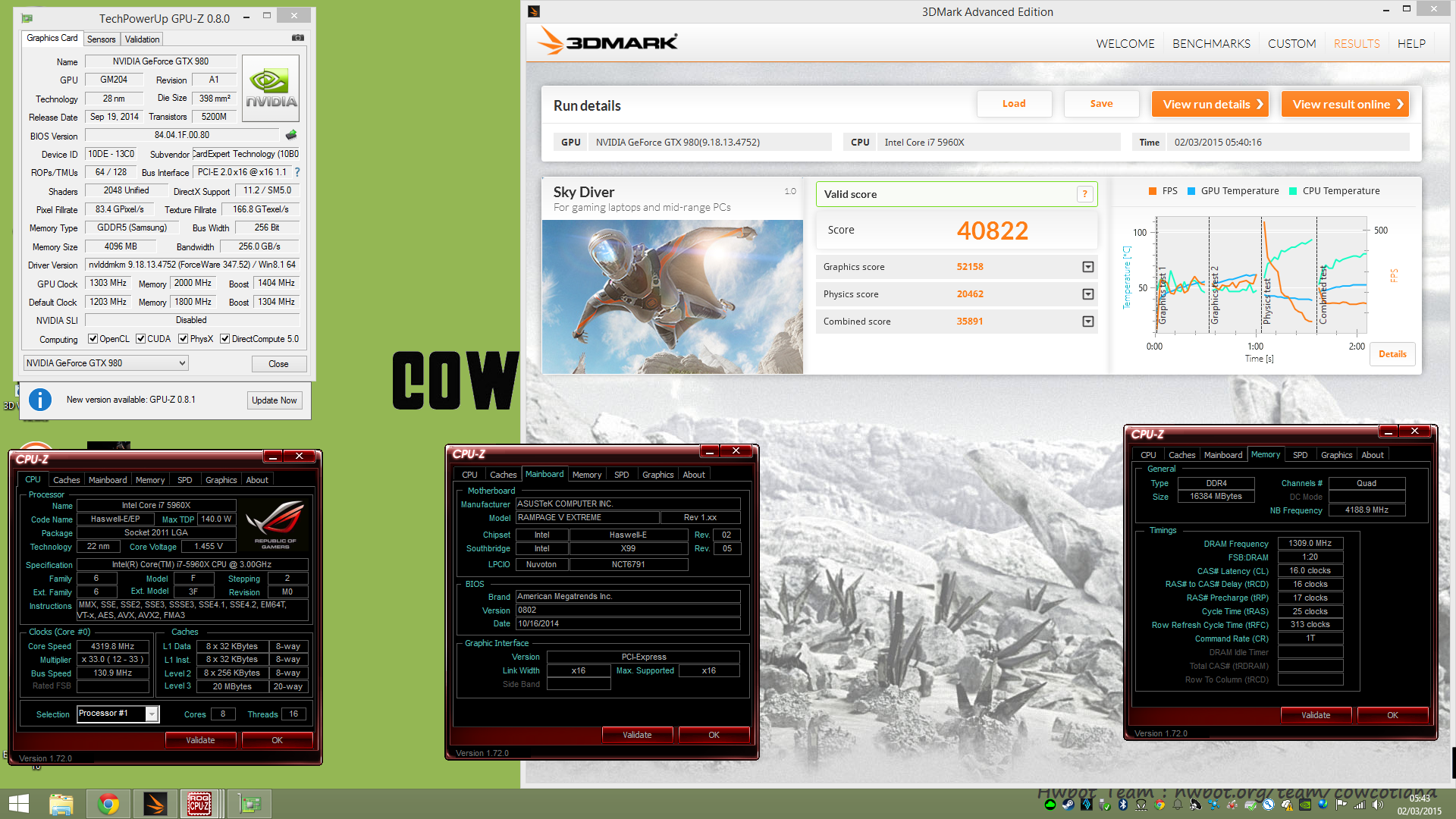Click Validate in the Mainboard CPU-Z window
The image size is (1456, 819).
(637, 735)
